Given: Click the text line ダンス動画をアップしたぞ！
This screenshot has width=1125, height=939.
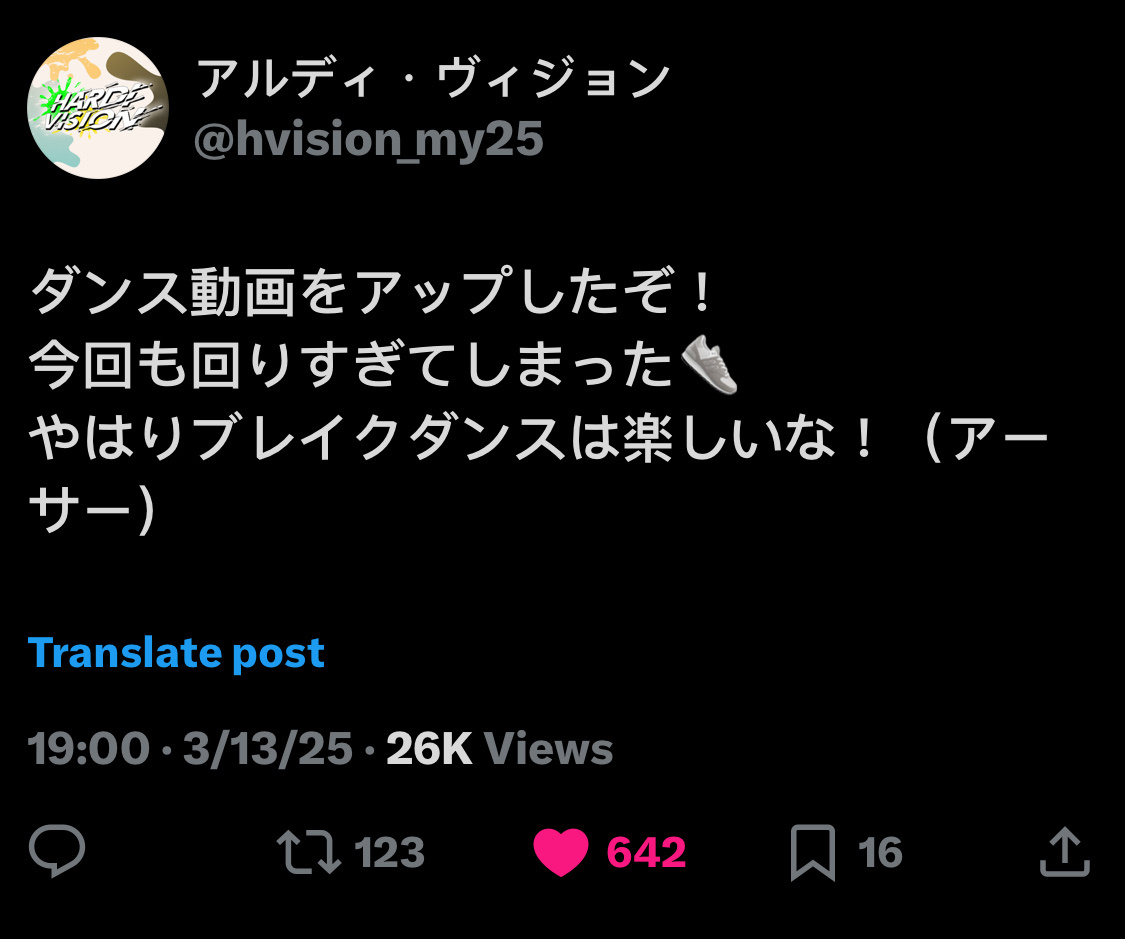Looking at the screenshot, I should coord(372,291).
